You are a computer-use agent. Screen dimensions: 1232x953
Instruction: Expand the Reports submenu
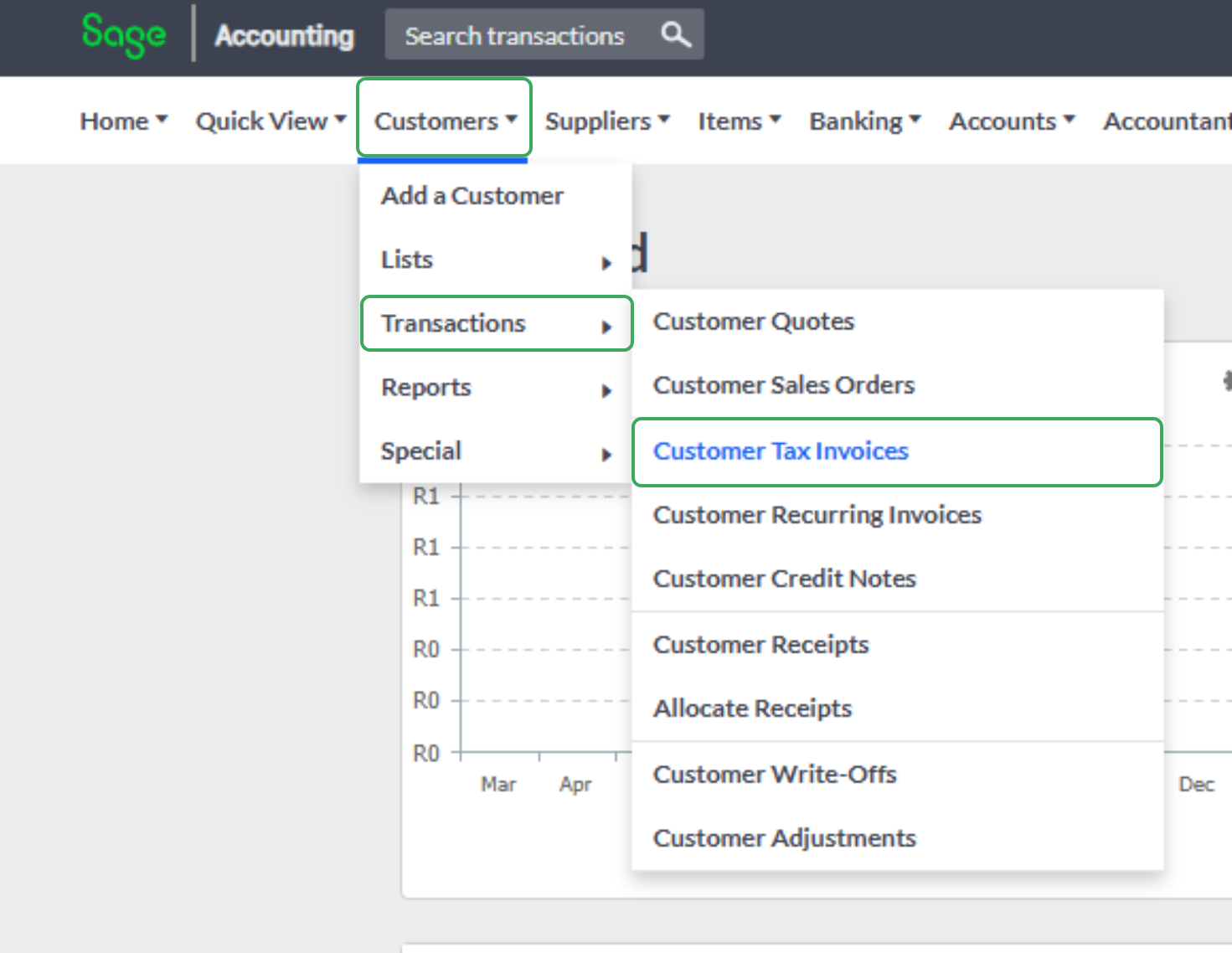tap(496, 387)
